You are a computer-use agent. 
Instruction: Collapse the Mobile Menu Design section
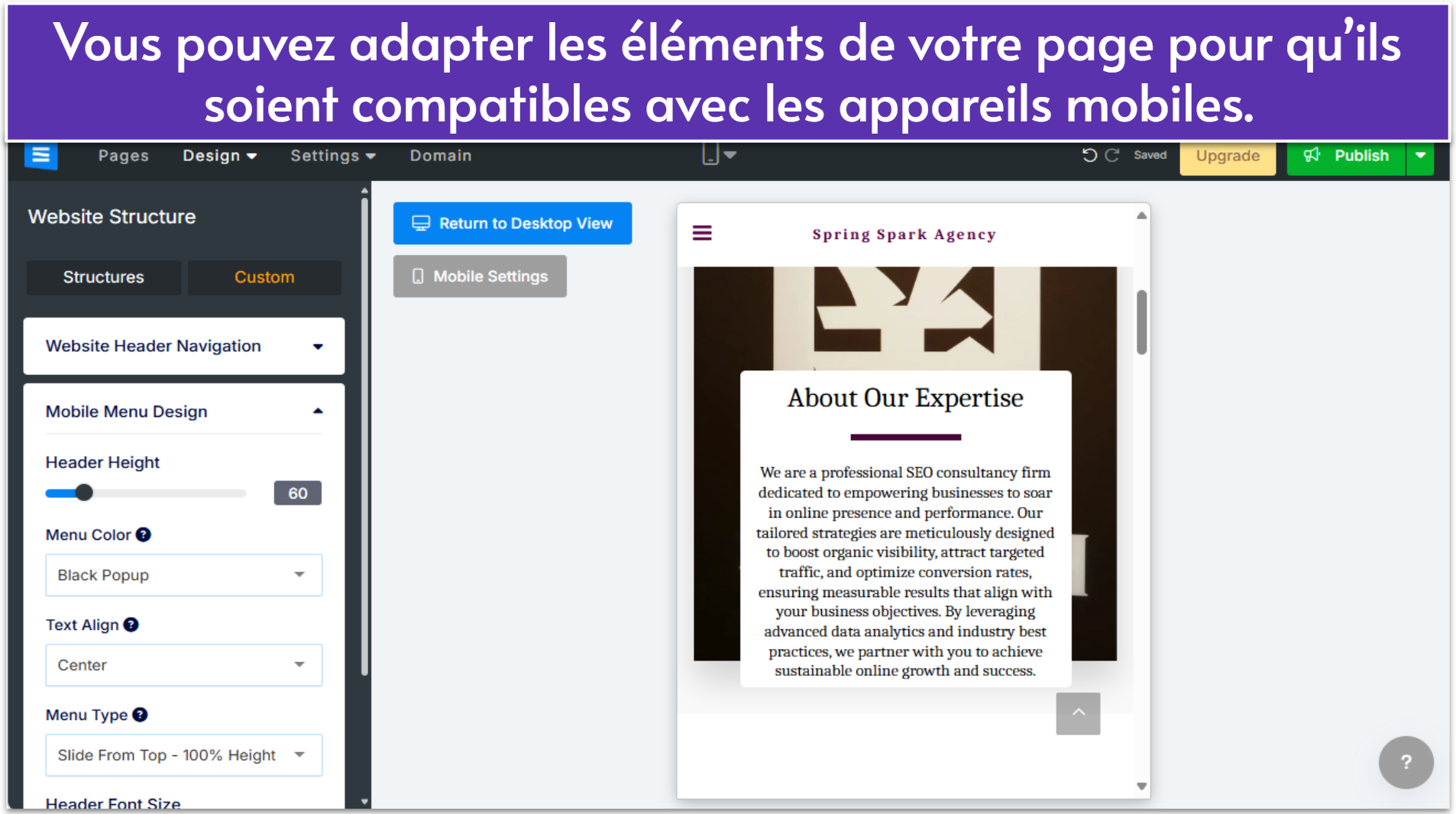pos(184,412)
